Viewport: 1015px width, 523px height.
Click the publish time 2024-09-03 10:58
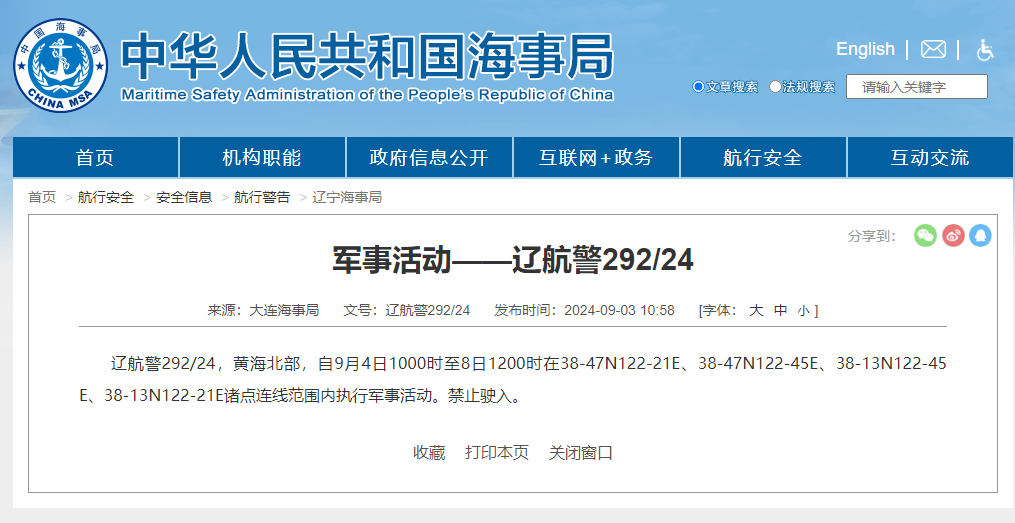tap(619, 311)
